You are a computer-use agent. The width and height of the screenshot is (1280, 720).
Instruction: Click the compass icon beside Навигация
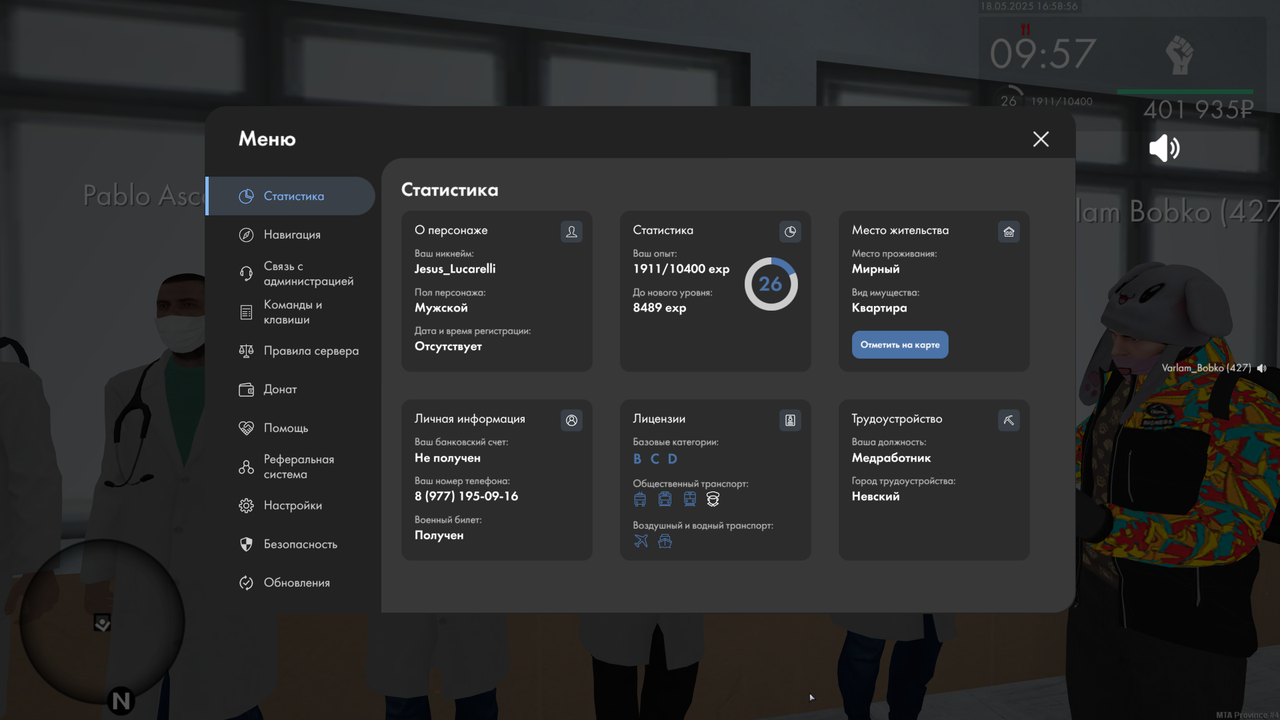pos(246,235)
